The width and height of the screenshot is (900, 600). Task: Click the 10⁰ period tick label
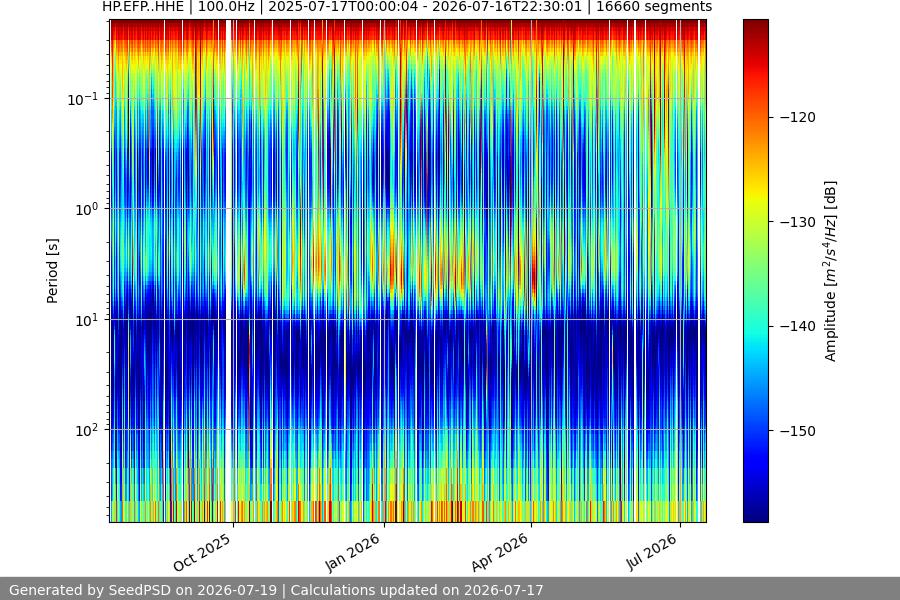coord(87,209)
